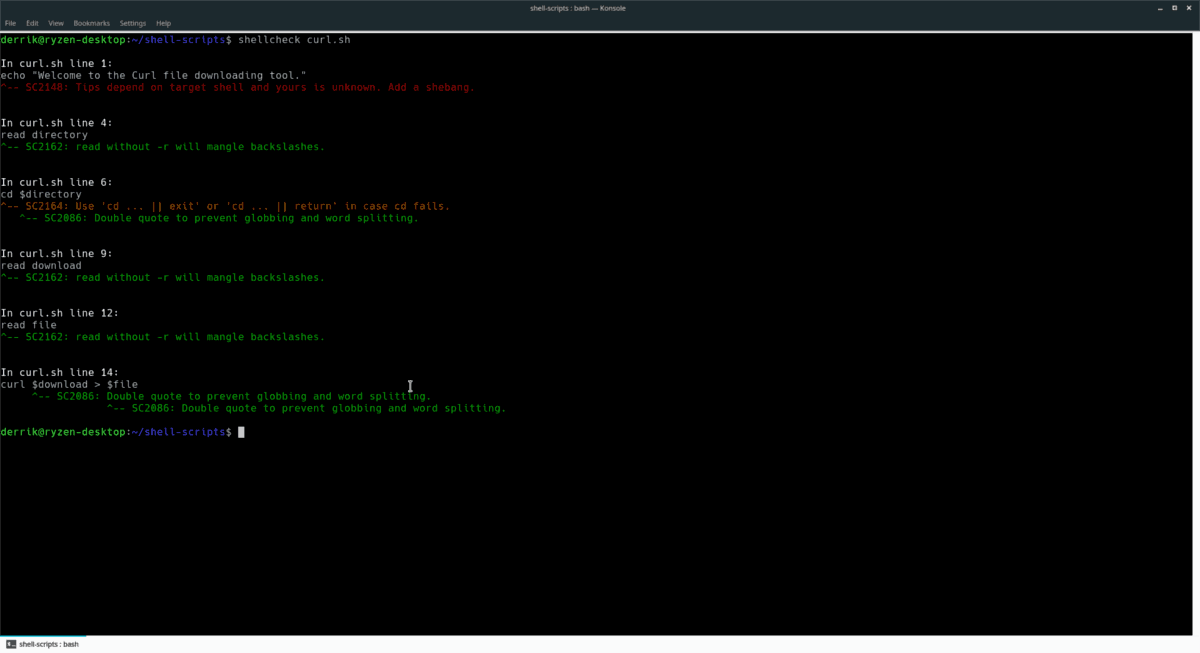Open the Help menu
This screenshot has width=1200, height=653.
(163, 23)
